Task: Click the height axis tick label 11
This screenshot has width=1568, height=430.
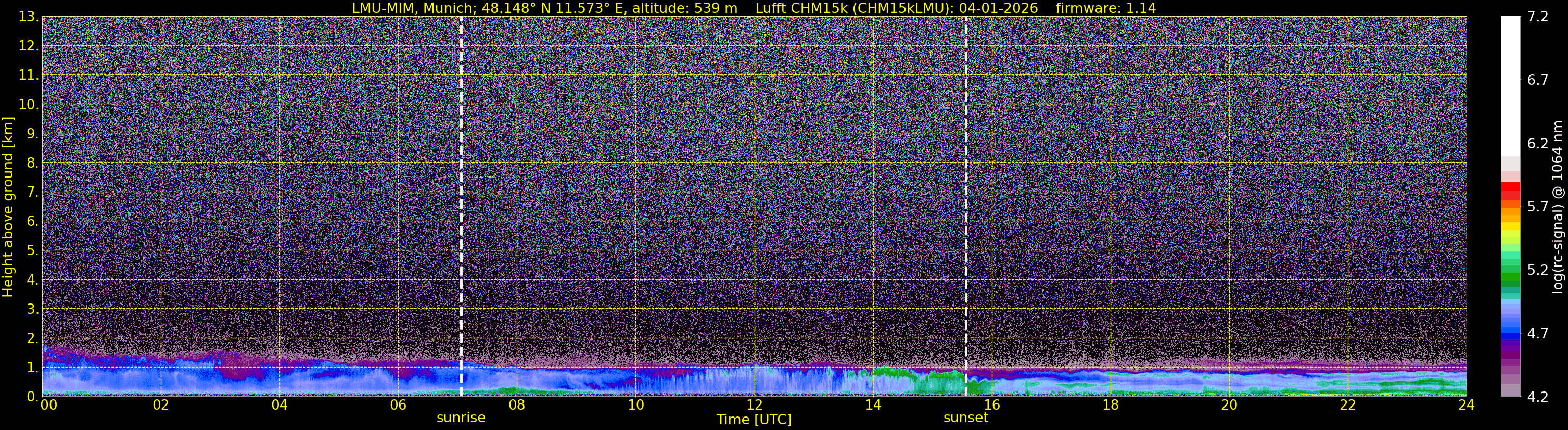Action: (29, 75)
